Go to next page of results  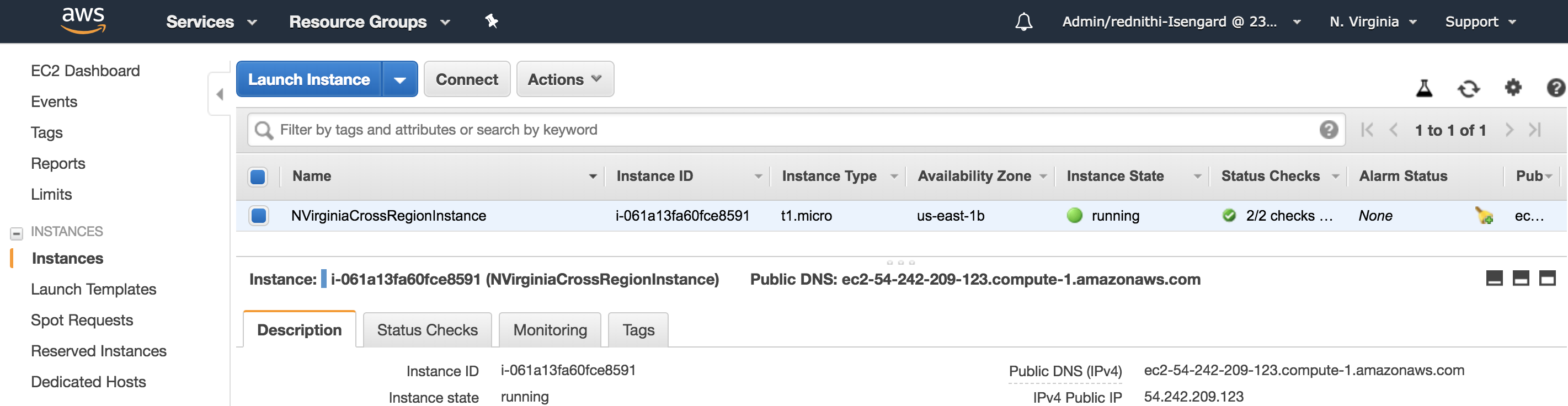click(1509, 130)
